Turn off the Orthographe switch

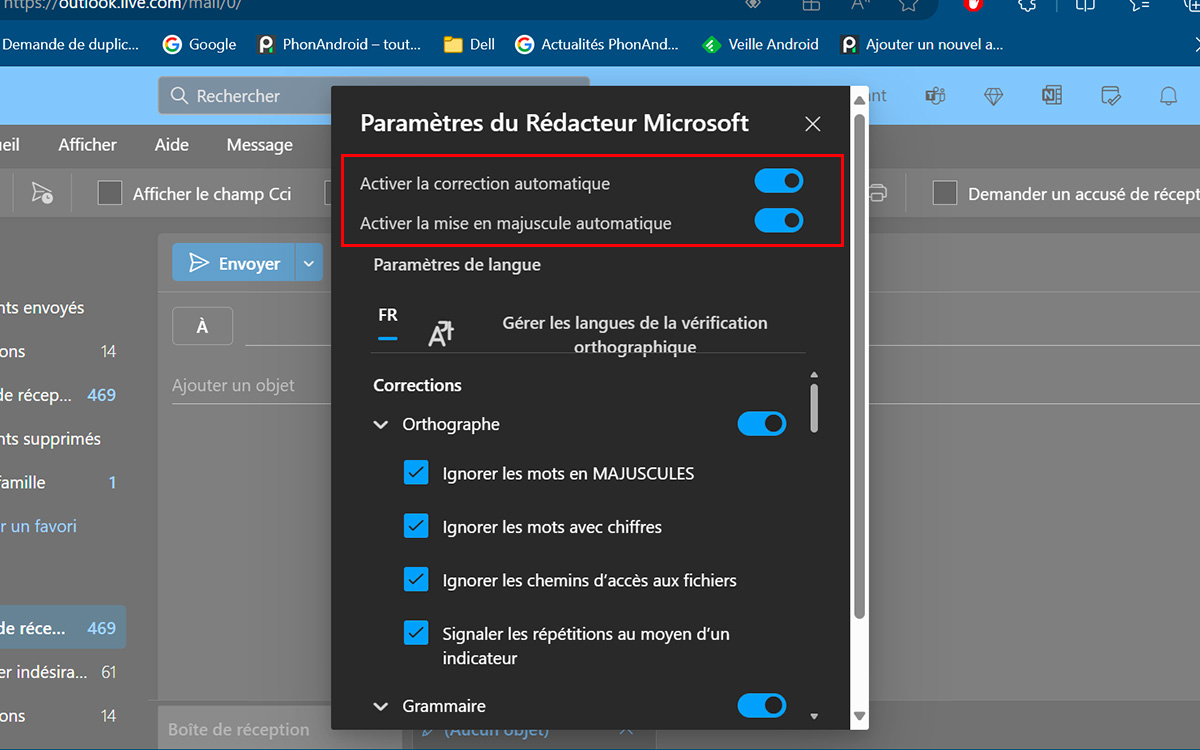click(762, 424)
